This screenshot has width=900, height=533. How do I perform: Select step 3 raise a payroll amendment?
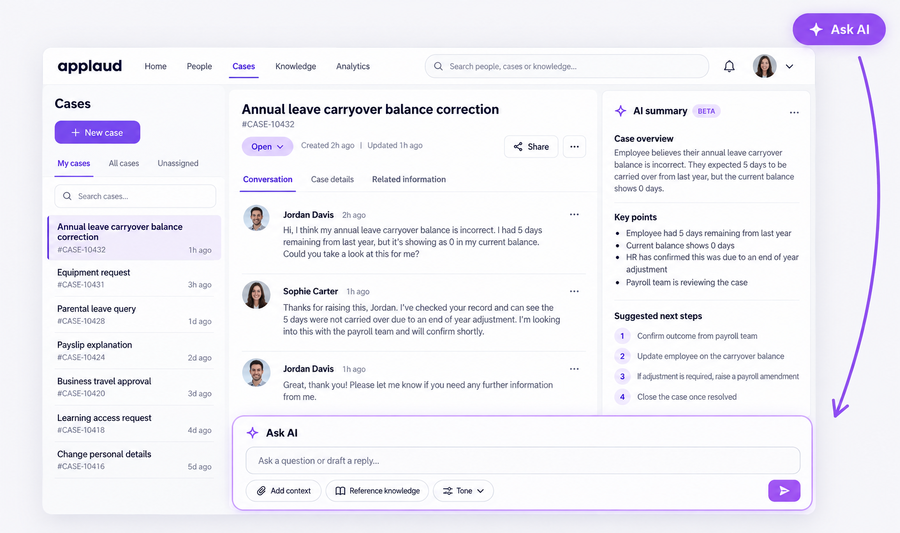[x=707, y=376]
